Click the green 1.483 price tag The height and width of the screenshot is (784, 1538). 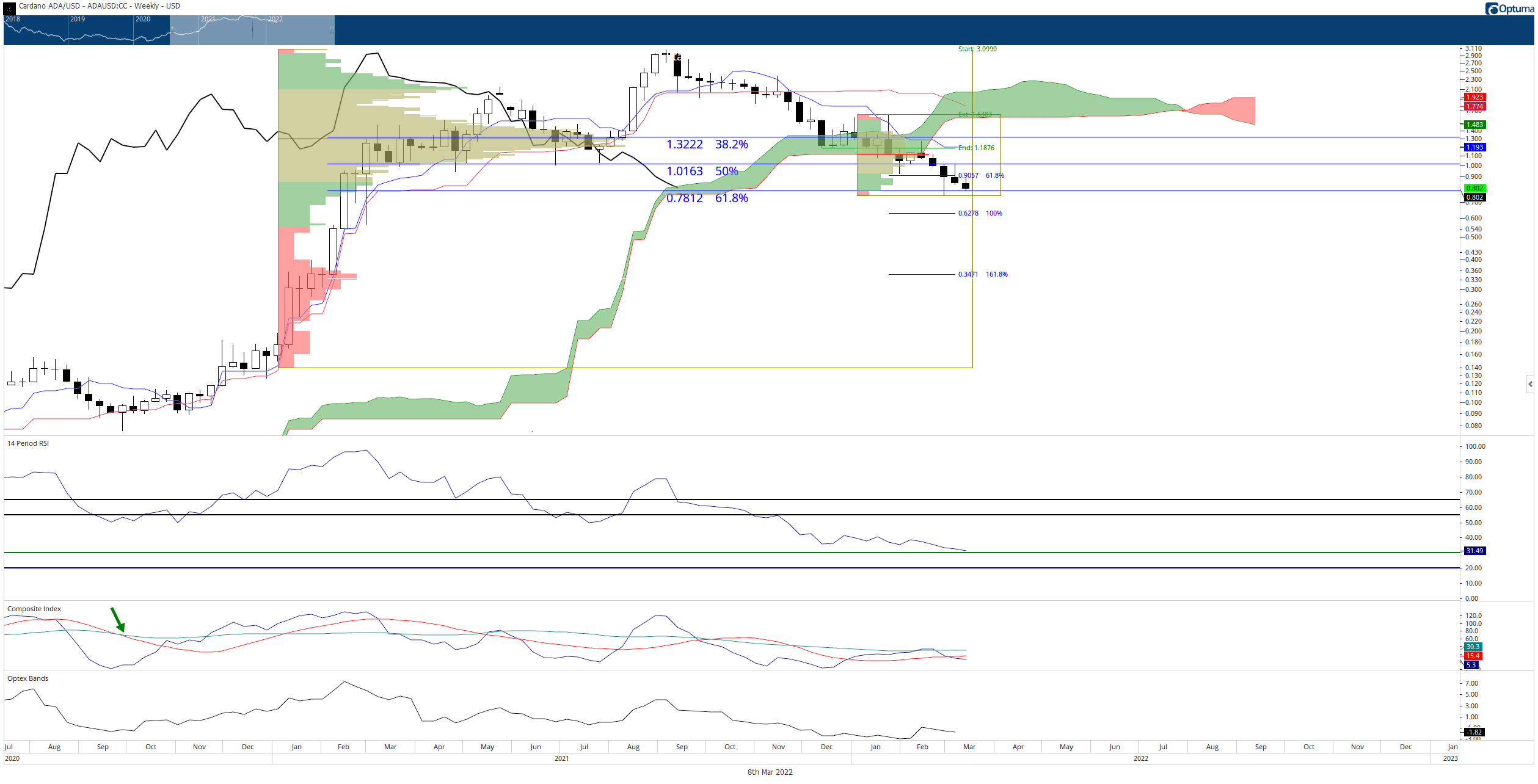point(1474,125)
